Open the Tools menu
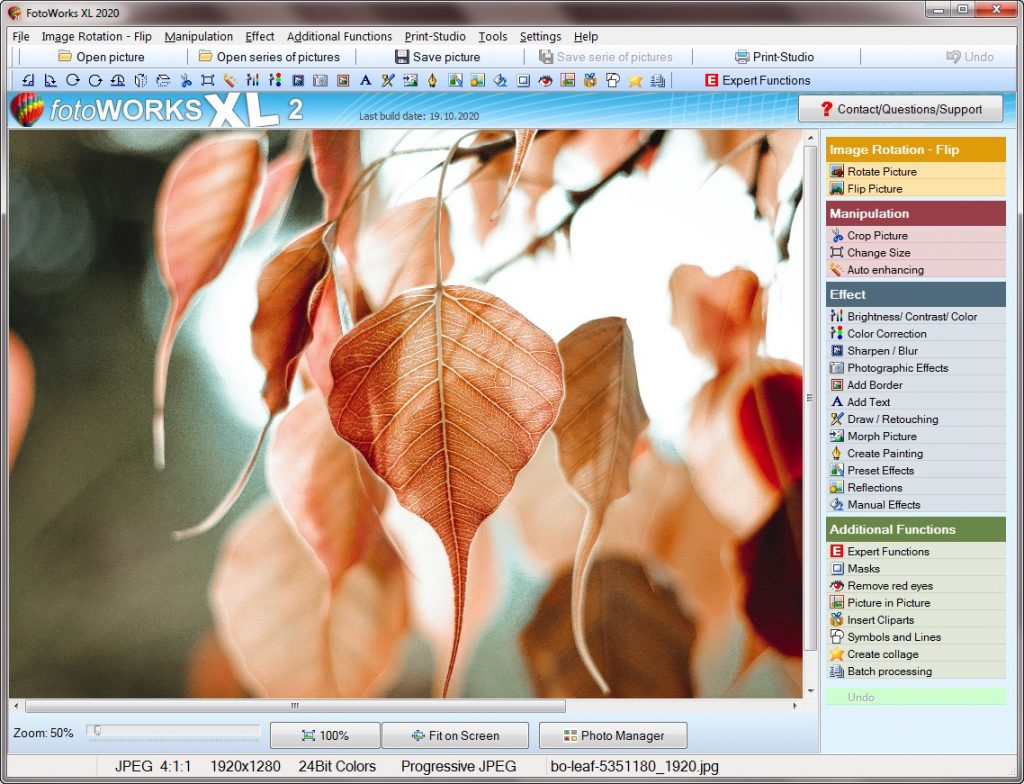The image size is (1024, 784). click(x=492, y=36)
